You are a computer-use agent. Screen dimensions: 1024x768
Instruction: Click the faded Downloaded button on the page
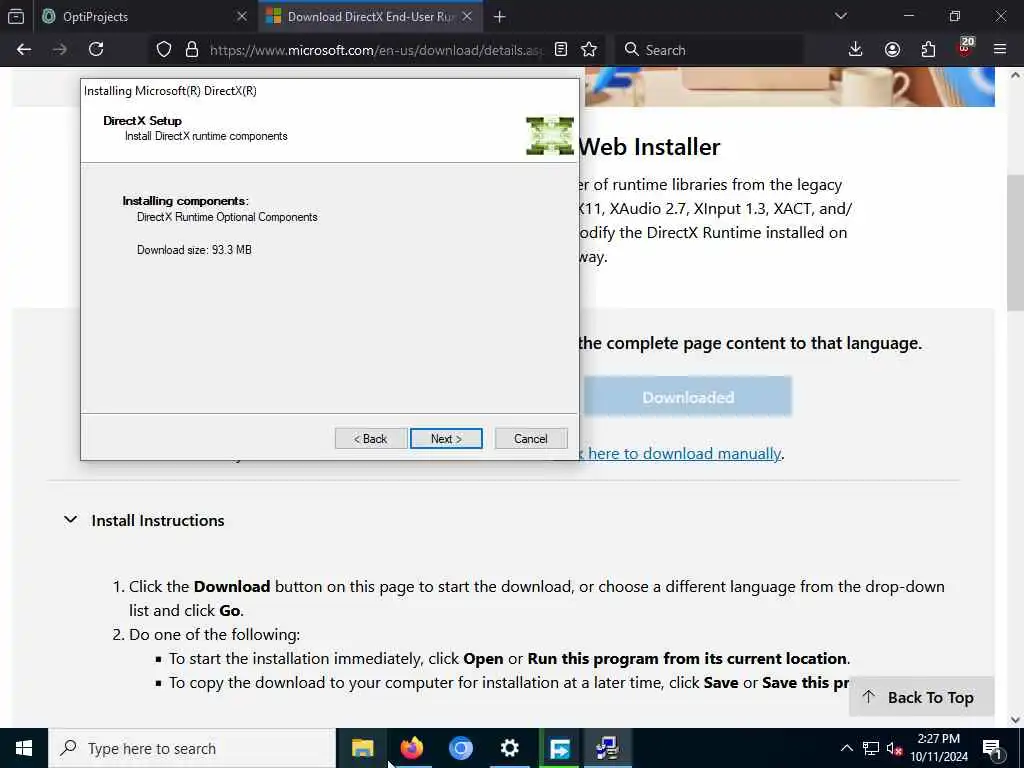(x=688, y=397)
